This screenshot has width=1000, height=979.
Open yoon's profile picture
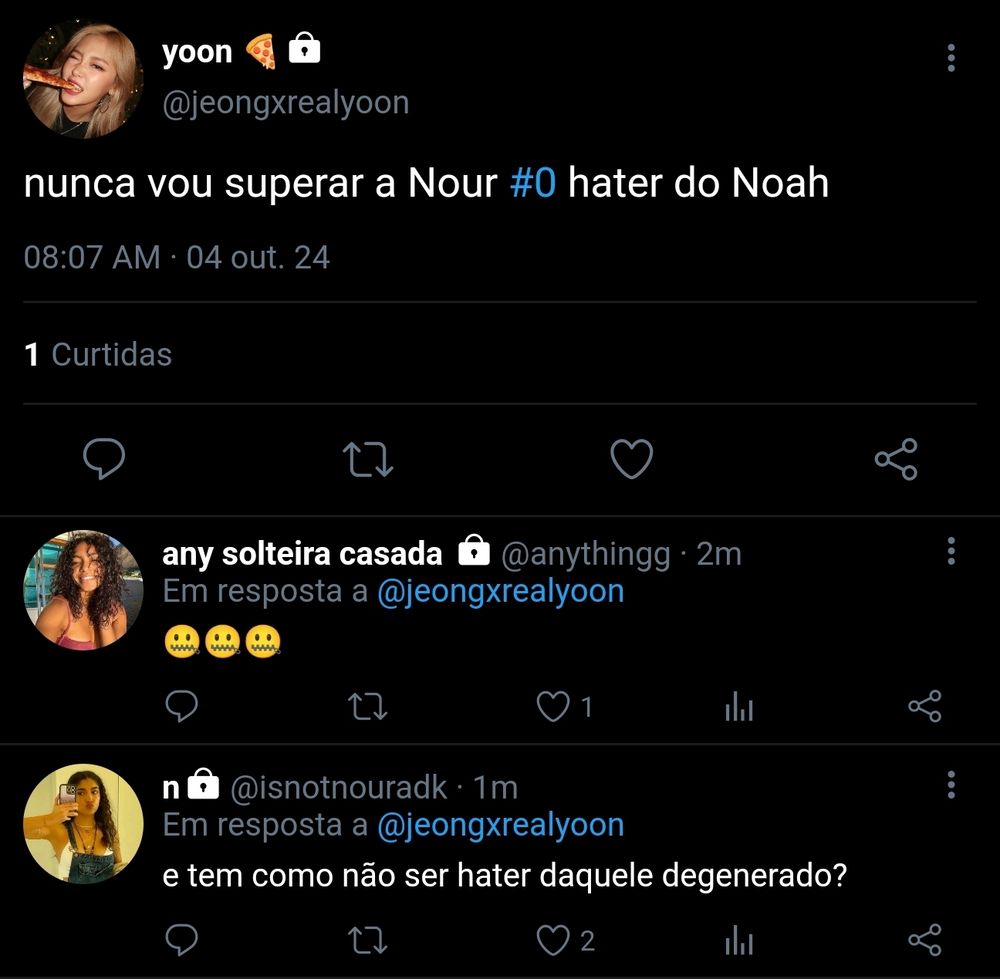83,80
